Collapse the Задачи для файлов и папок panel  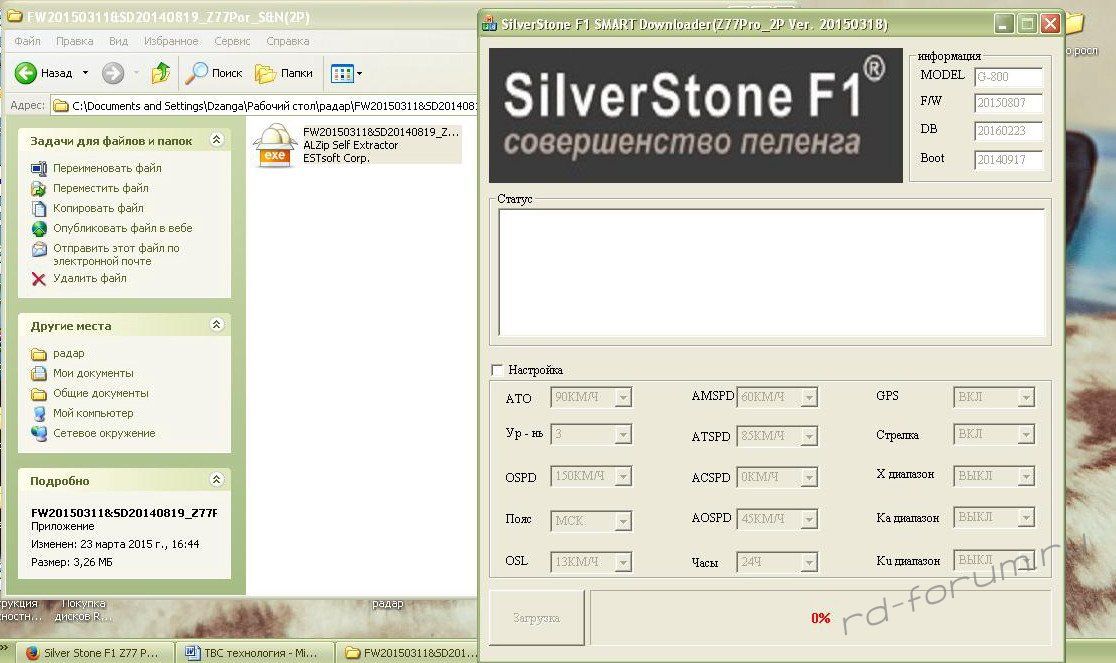tap(216, 139)
